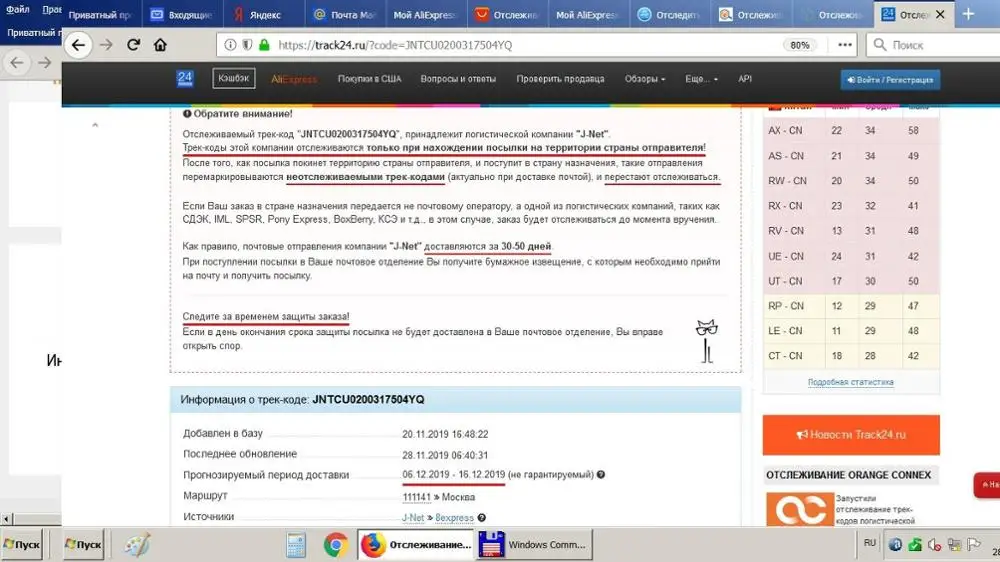The height and width of the screenshot is (562, 1000).
Task: Click the small collapse chevron at left margin
Action: click(x=95, y=125)
